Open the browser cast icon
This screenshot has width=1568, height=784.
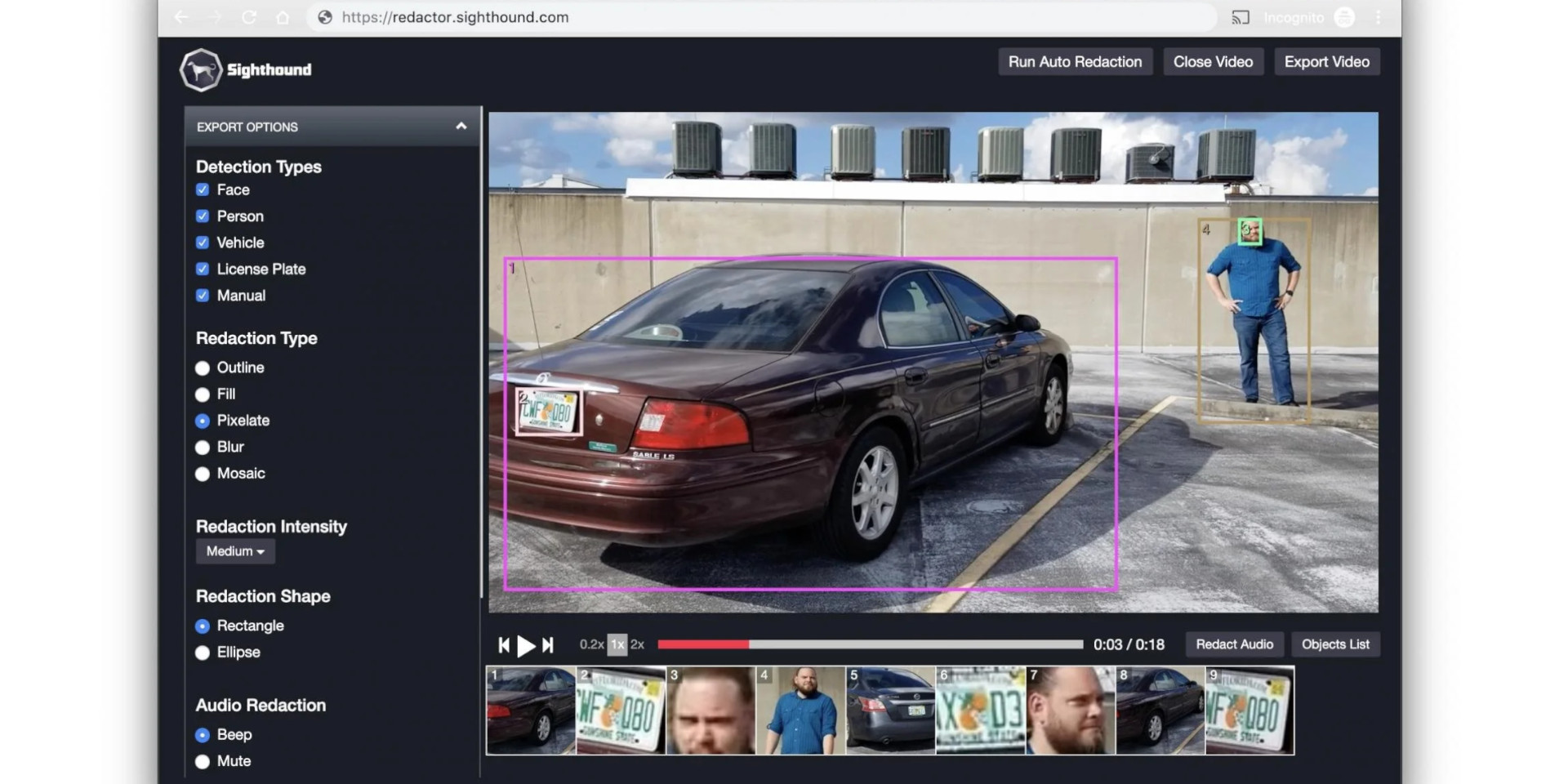pos(1240,17)
